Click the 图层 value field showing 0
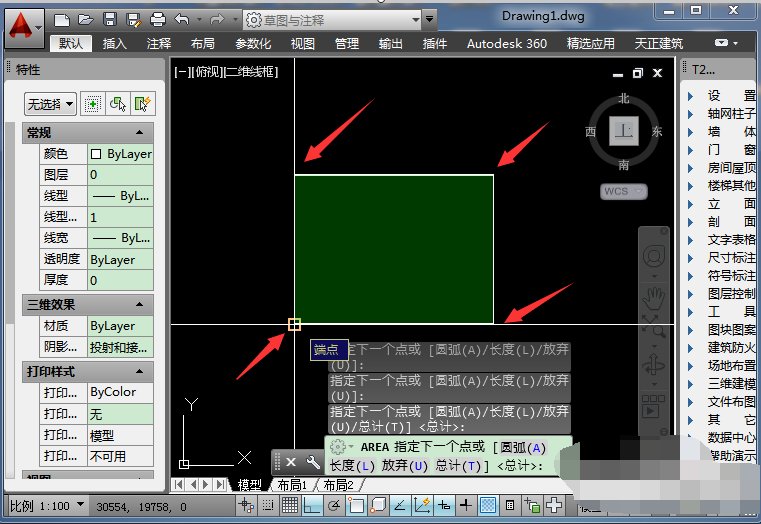This screenshot has height=524, width=761. 119,174
